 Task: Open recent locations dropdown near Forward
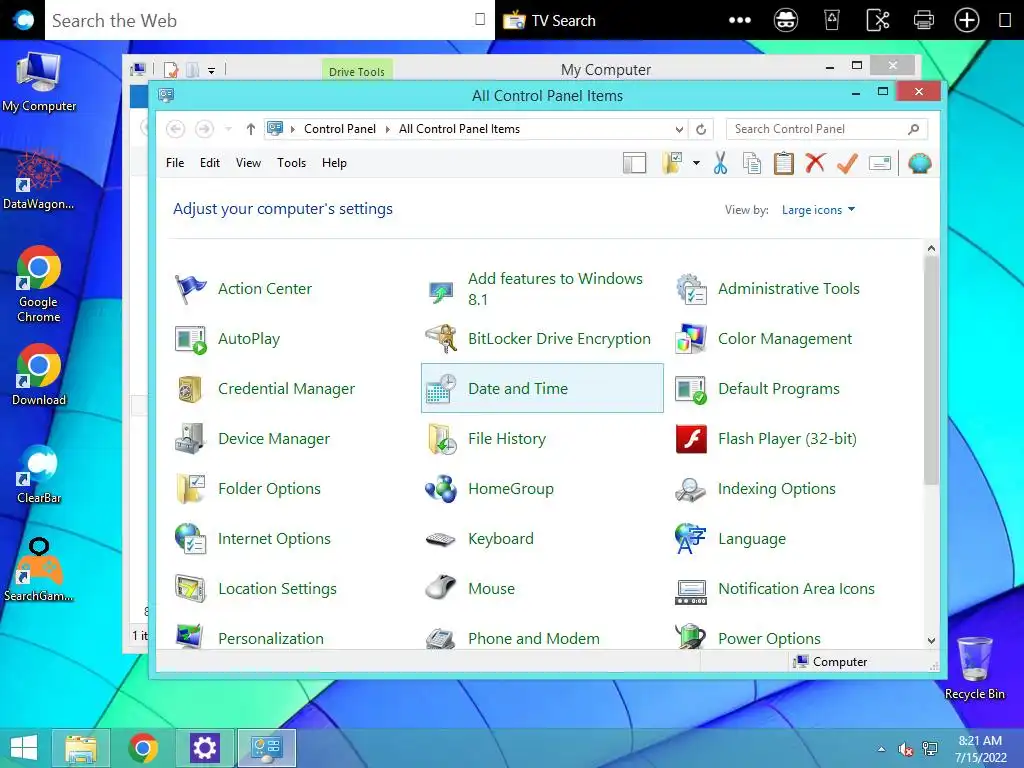click(229, 129)
